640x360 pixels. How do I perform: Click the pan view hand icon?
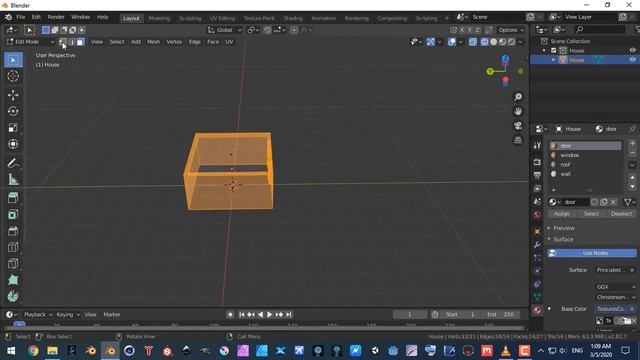pos(518,111)
